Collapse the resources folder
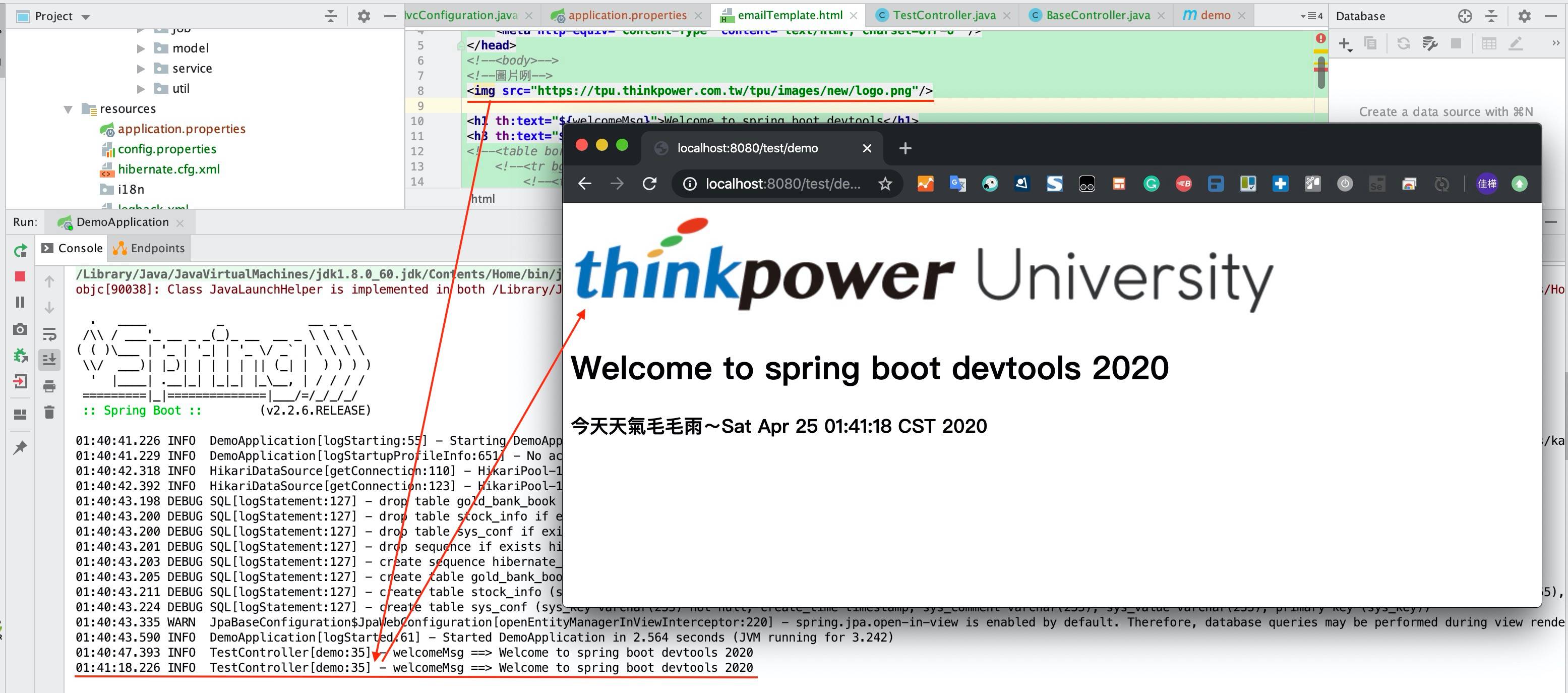Screen dimensions: 1568x693 [68, 109]
